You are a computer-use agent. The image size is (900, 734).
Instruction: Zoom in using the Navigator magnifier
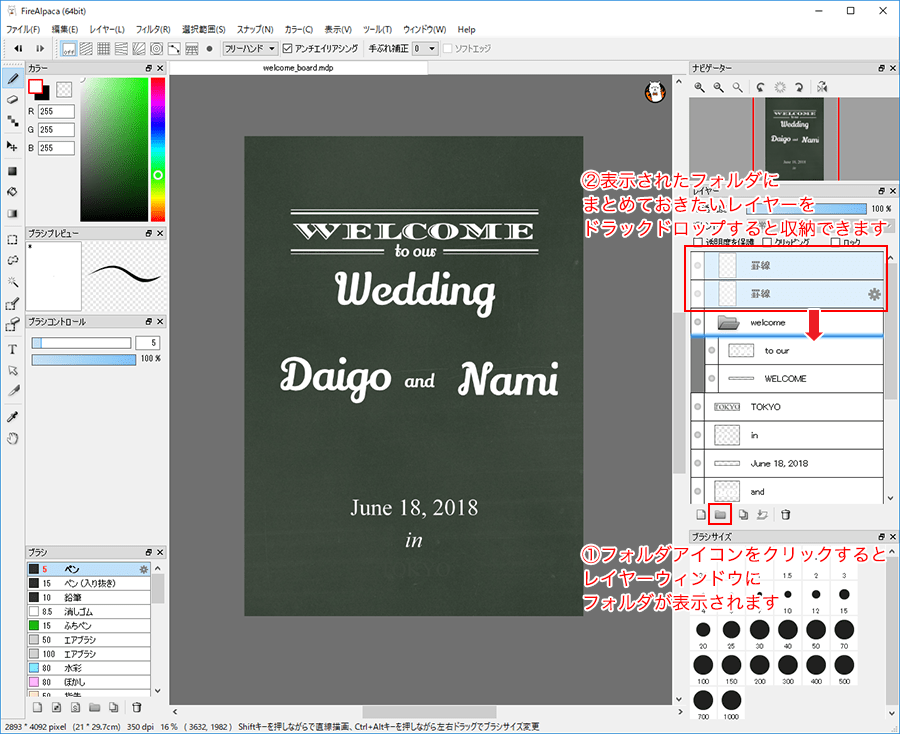[x=700, y=88]
